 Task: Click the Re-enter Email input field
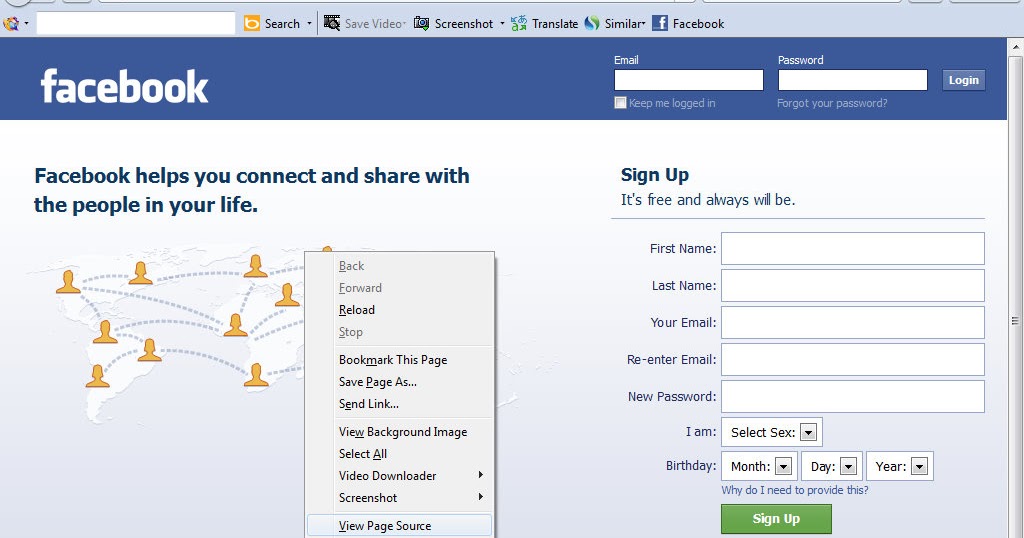[852, 359]
